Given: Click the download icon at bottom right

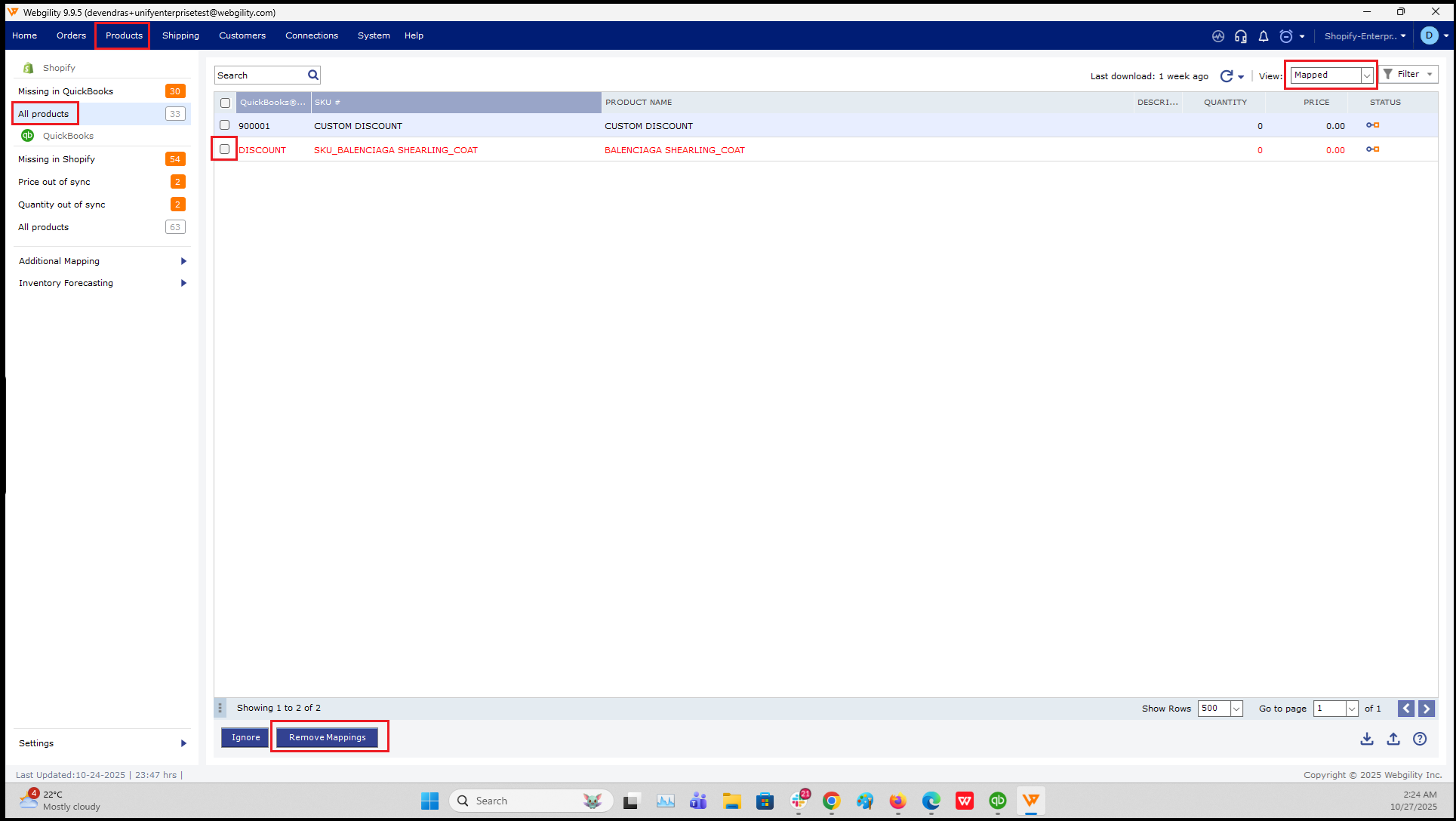Looking at the screenshot, I should (x=1367, y=739).
